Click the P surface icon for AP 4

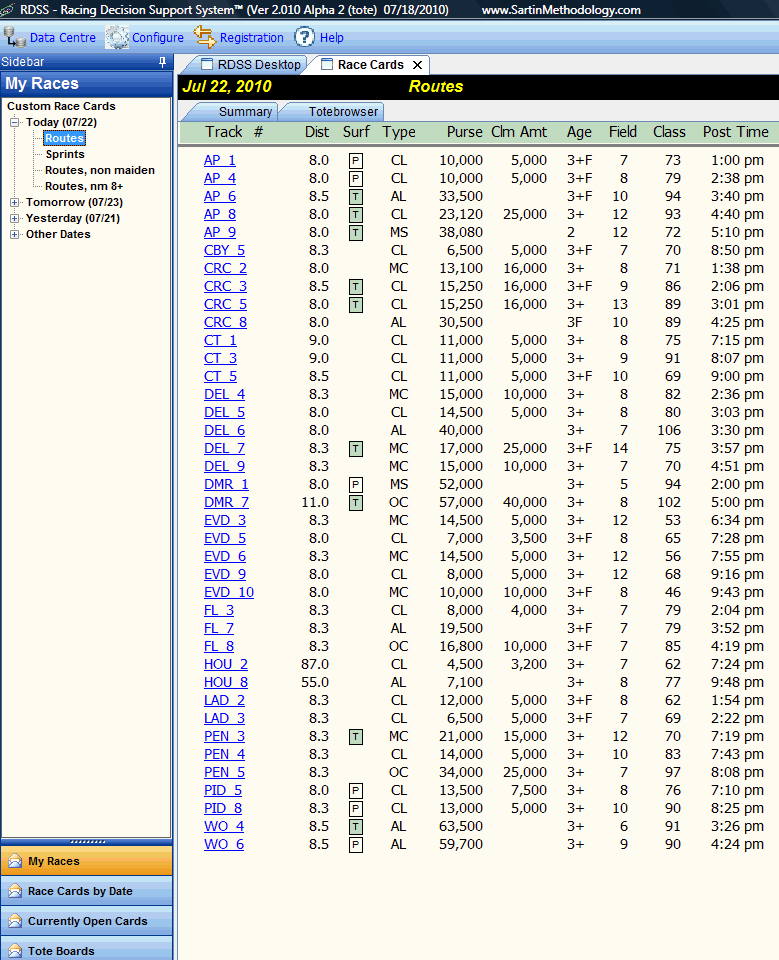coord(356,179)
